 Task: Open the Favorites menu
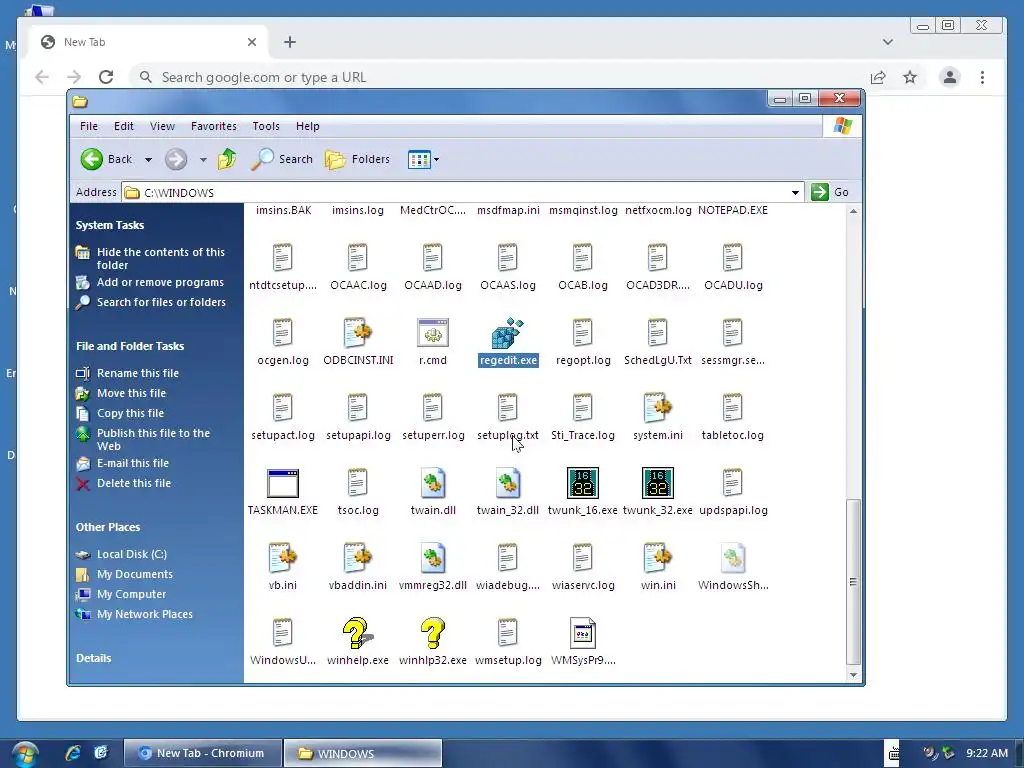tap(214, 126)
